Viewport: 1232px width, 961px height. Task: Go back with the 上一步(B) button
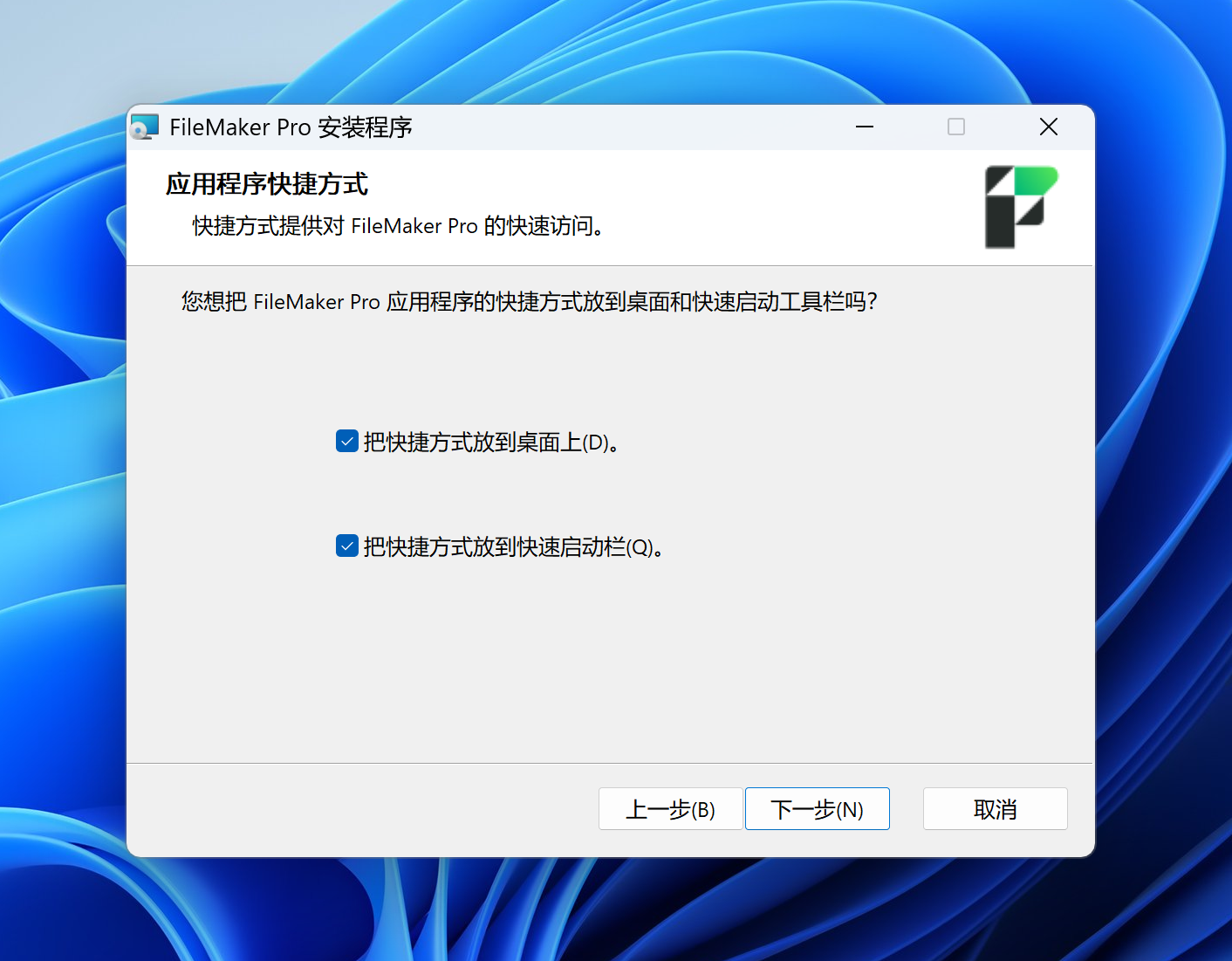coord(670,809)
